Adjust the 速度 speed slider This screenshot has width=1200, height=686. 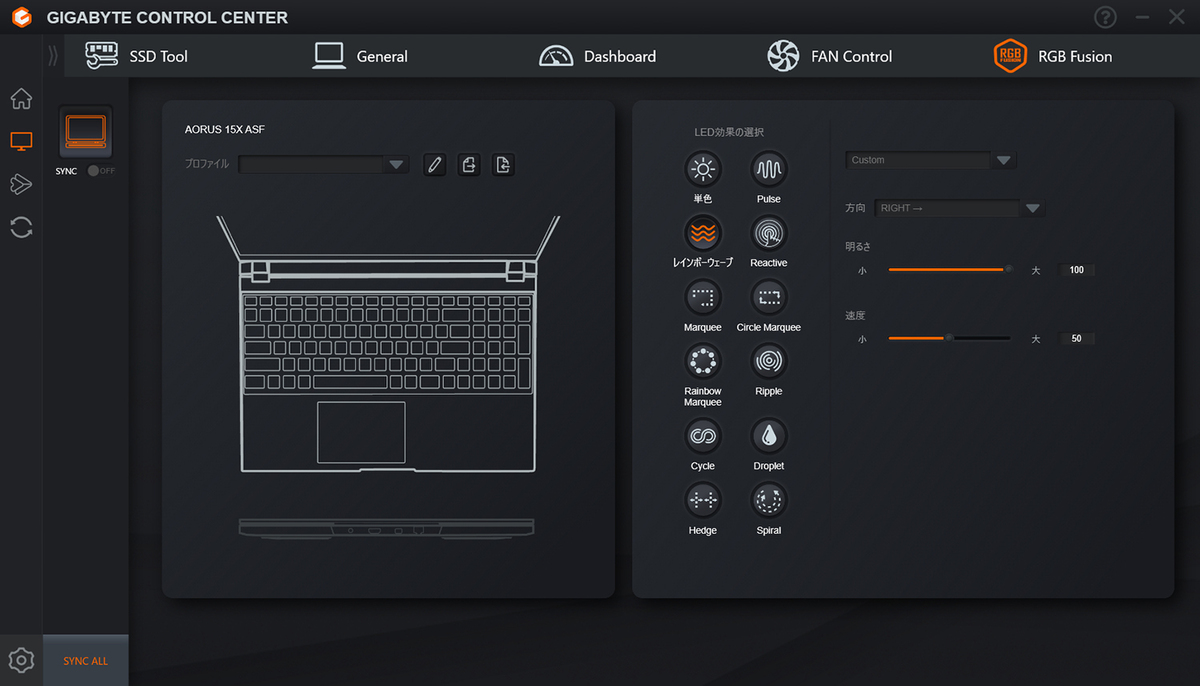(950, 338)
